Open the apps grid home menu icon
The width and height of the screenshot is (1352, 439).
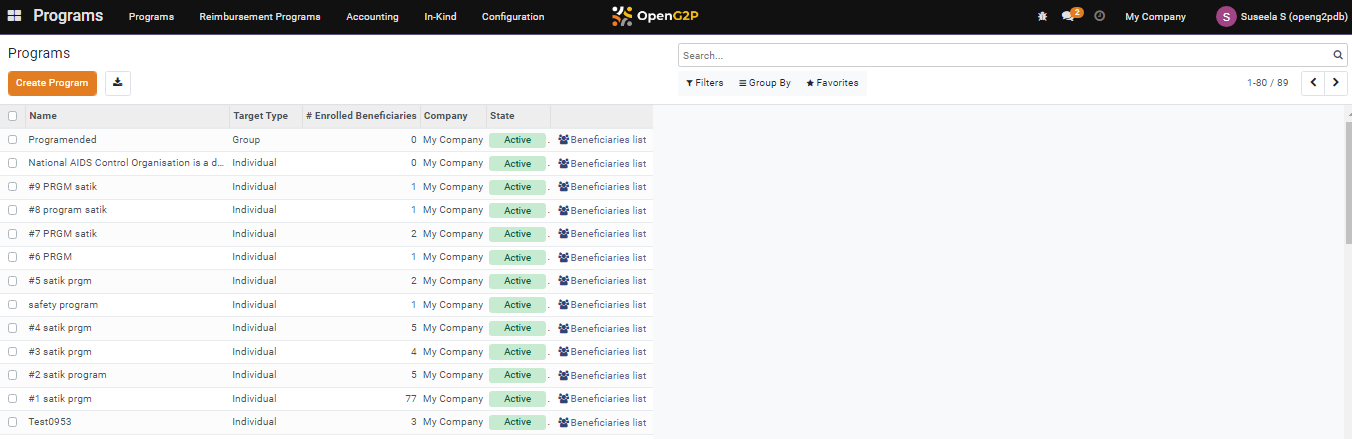(x=15, y=16)
